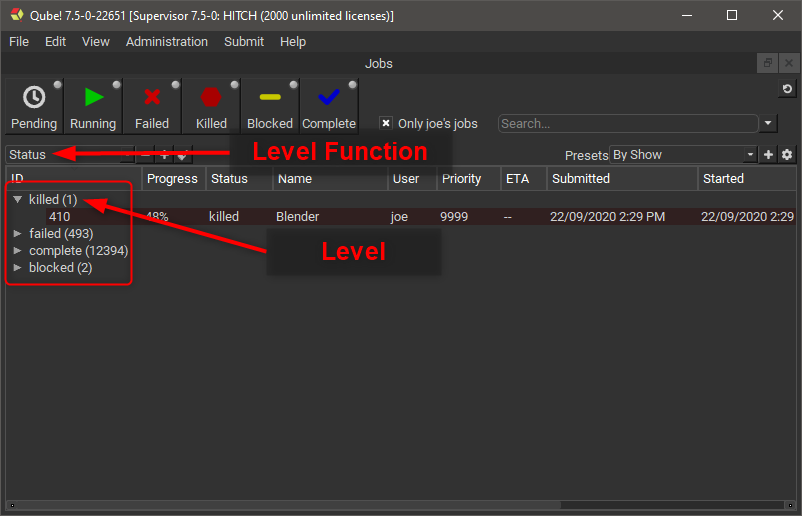Toggle the Blocked jobs filter
This screenshot has width=802, height=516.
pyautogui.click(x=270, y=107)
